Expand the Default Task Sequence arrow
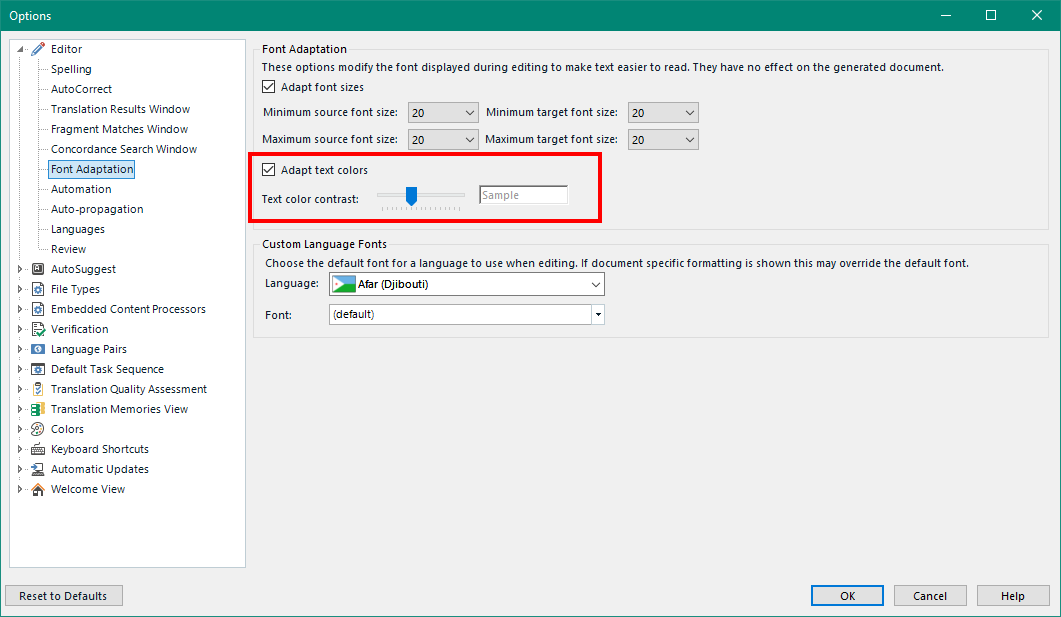1061x617 pixels. [x=20, y=369]
